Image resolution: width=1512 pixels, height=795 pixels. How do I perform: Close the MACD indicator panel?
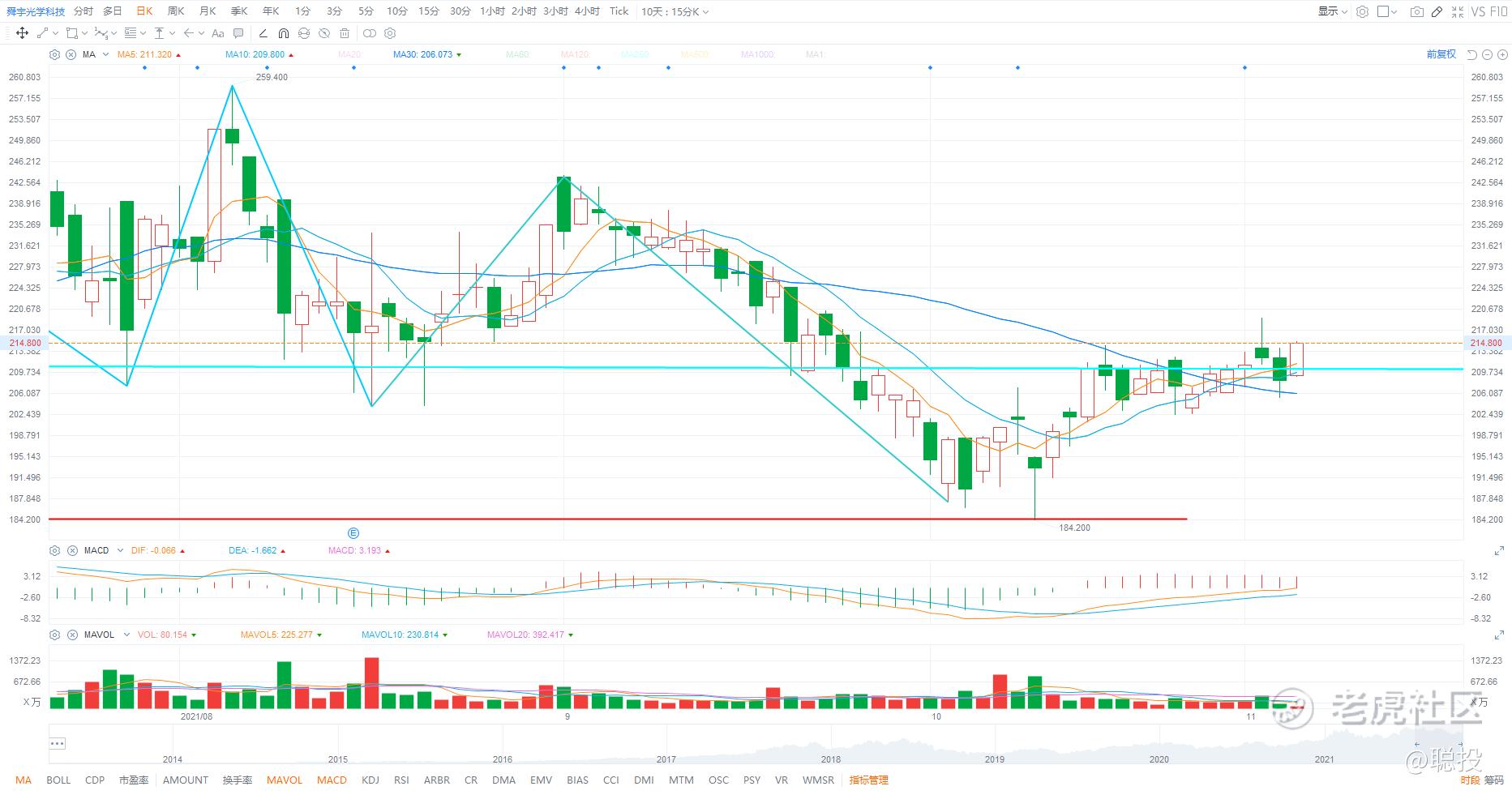pyautogui.click(x=71, y=550)
